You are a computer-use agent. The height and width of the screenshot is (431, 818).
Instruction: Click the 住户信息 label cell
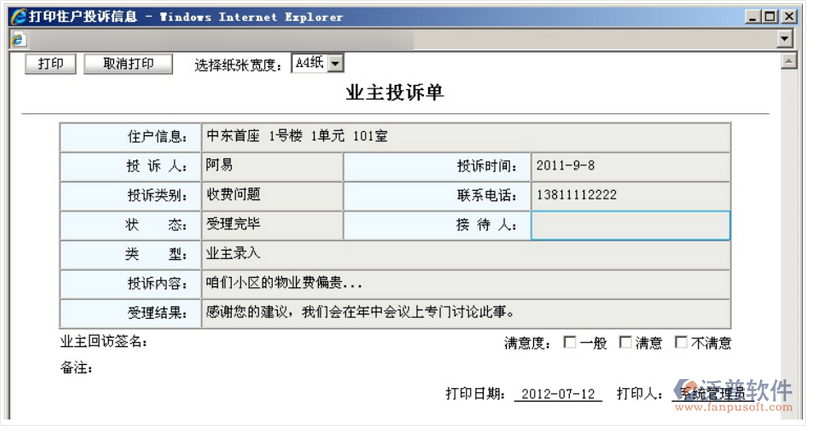(131, 137)
